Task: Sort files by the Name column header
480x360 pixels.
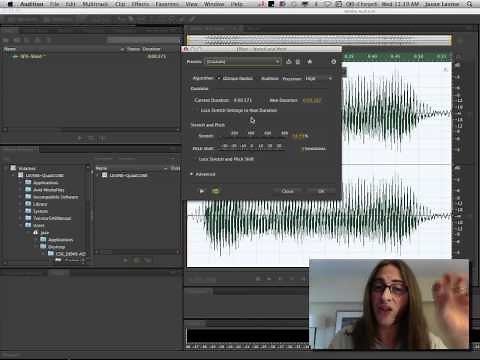Action: (10, 49)
